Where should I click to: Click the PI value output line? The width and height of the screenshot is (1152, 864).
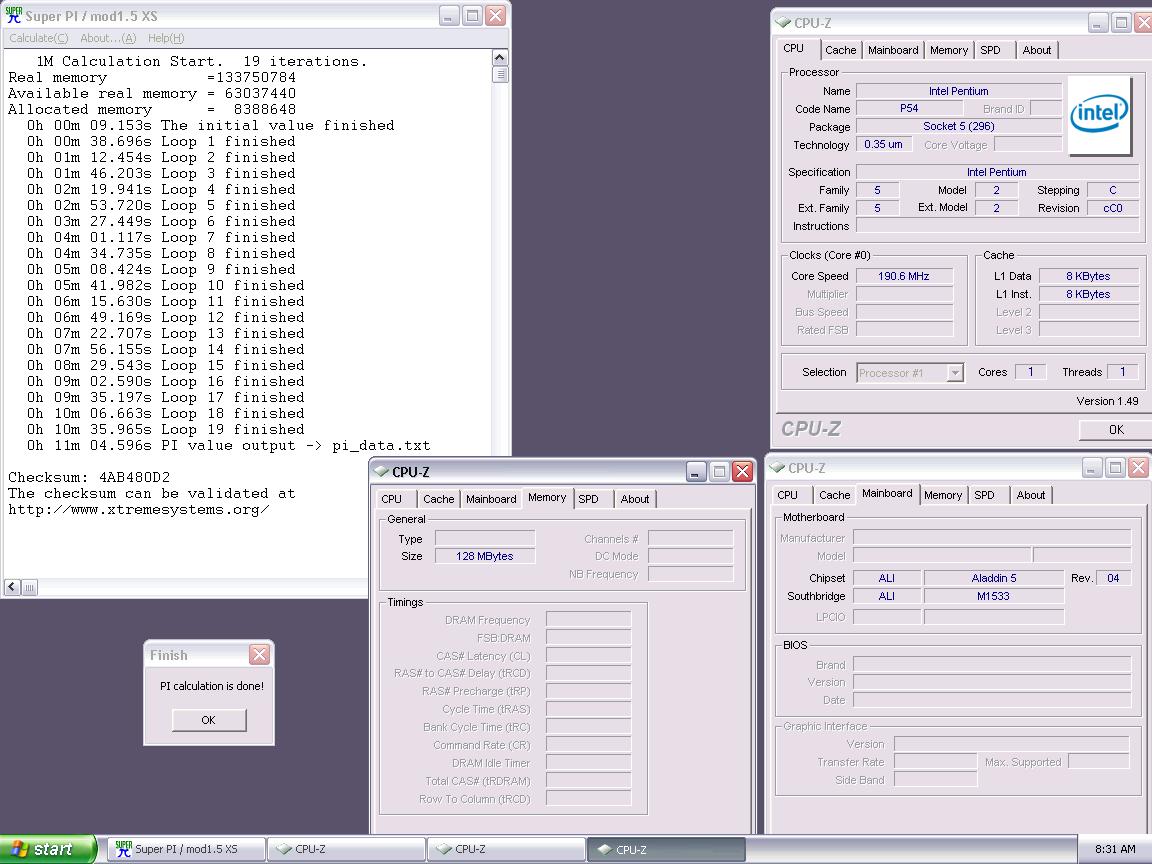pyautogui.click(x=228, y=446)
